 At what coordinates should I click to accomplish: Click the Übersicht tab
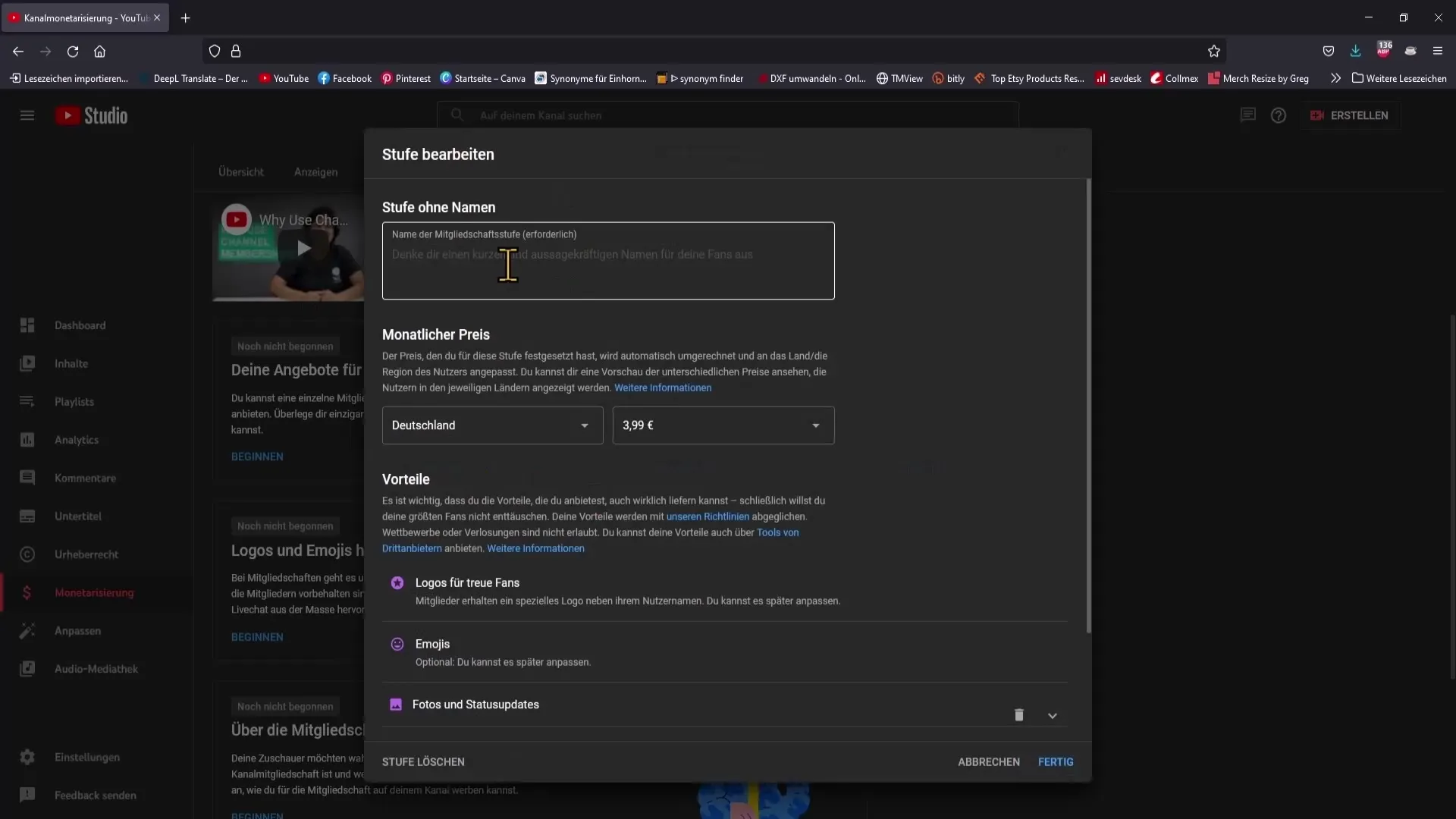240,171
